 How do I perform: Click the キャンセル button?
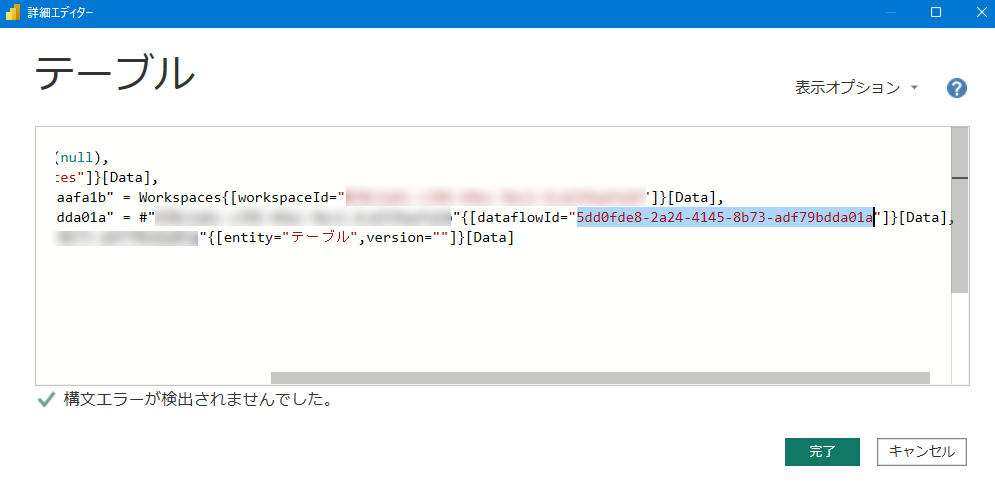pos(921,452)
